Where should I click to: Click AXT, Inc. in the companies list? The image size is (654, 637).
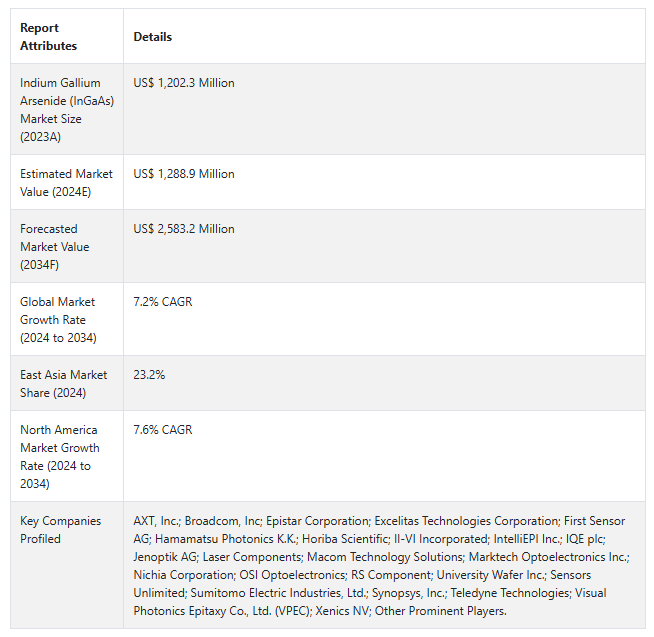(156, 521)
